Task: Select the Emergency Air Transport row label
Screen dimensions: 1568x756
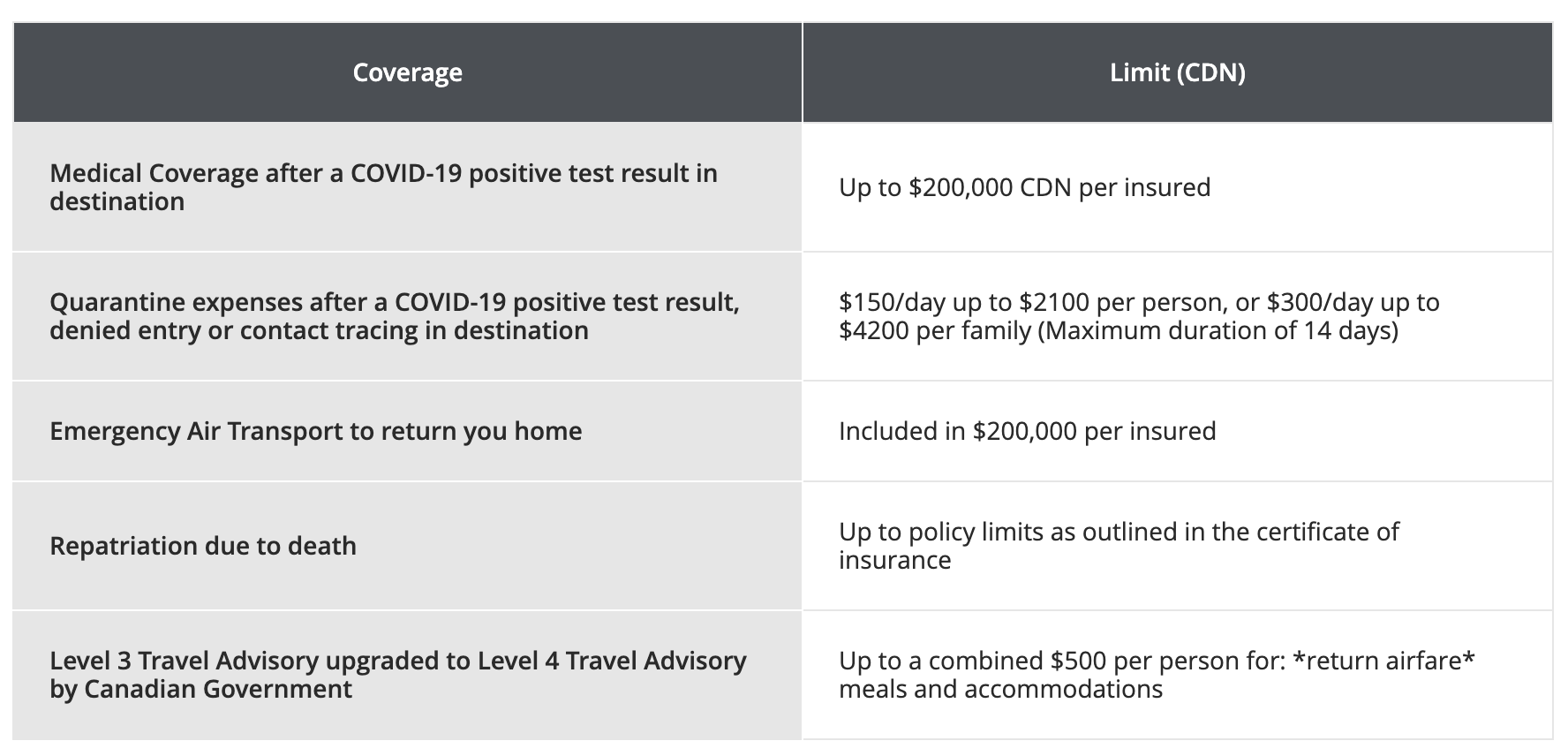Action: pyautogui.click(x=315, y=431)
